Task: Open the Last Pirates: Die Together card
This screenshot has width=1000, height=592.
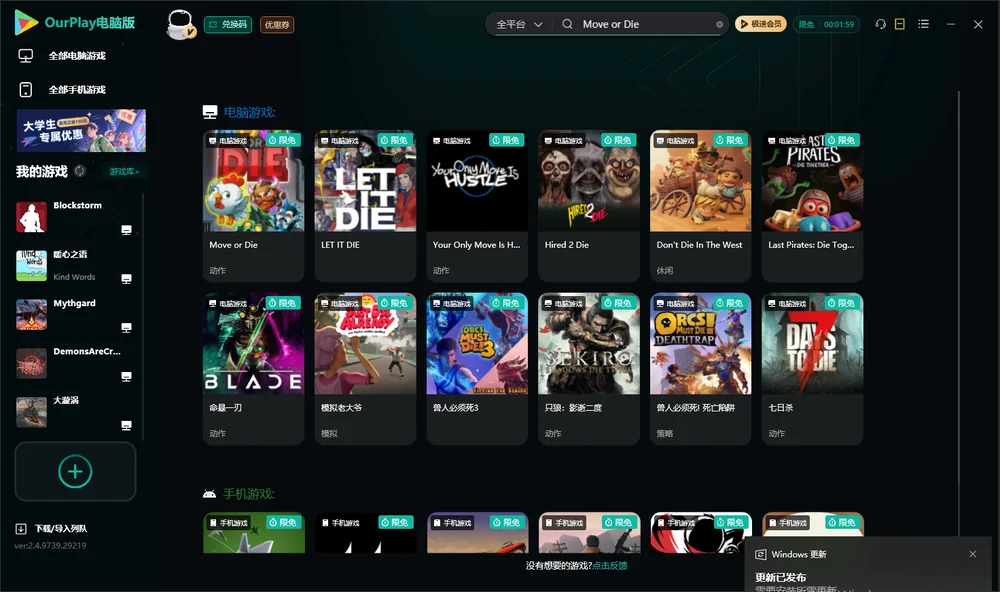Action: click(x=812, y=206)
